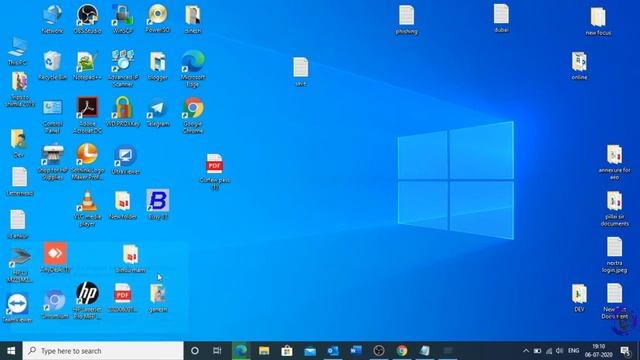Open the dubai text file

click(501, 18)
